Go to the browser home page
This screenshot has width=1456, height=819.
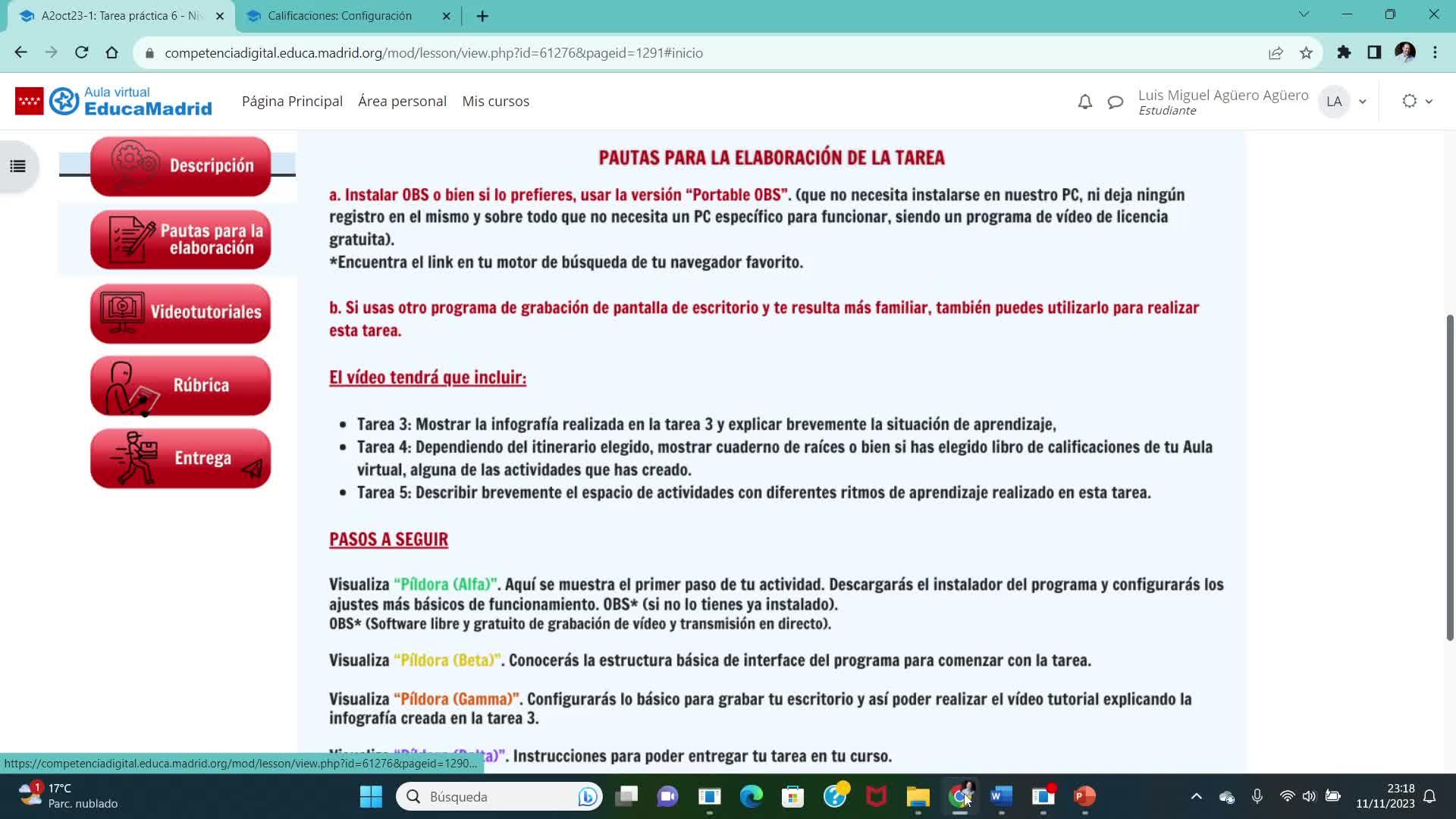click(112, 53)
